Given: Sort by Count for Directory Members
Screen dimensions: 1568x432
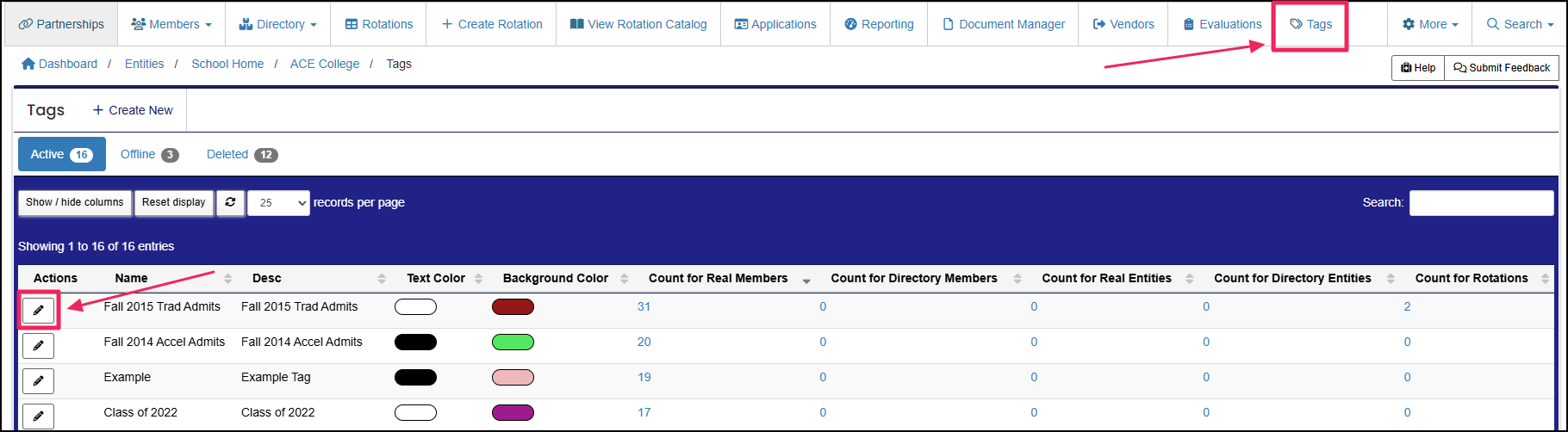Looking at the screenshot, I should point(920,278).
